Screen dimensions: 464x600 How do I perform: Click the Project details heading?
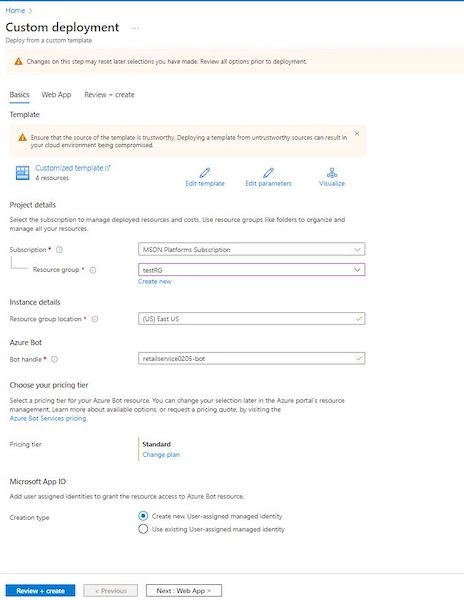(x=33, y=205)
